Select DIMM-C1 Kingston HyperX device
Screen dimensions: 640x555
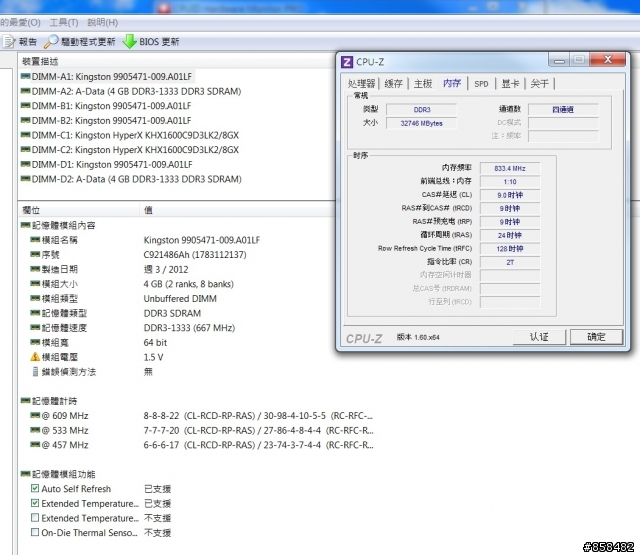(x=130, y=135)
